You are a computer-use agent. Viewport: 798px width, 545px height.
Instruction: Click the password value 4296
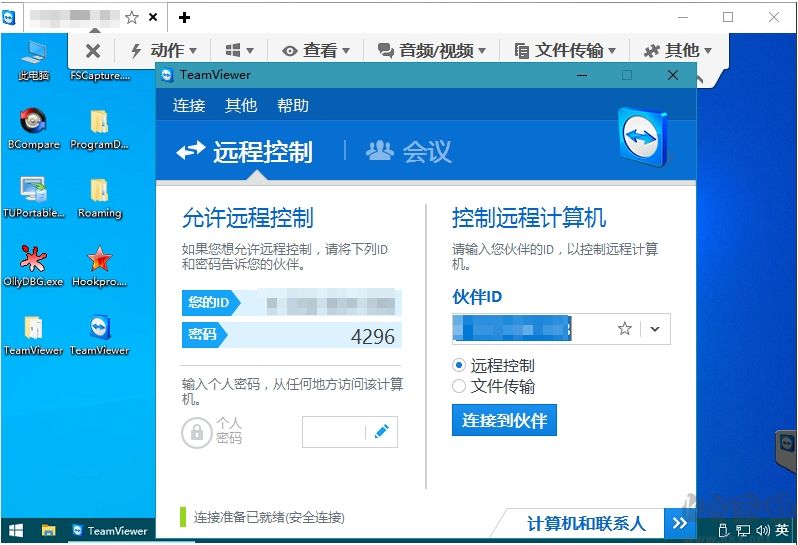[x=373, y=336]
